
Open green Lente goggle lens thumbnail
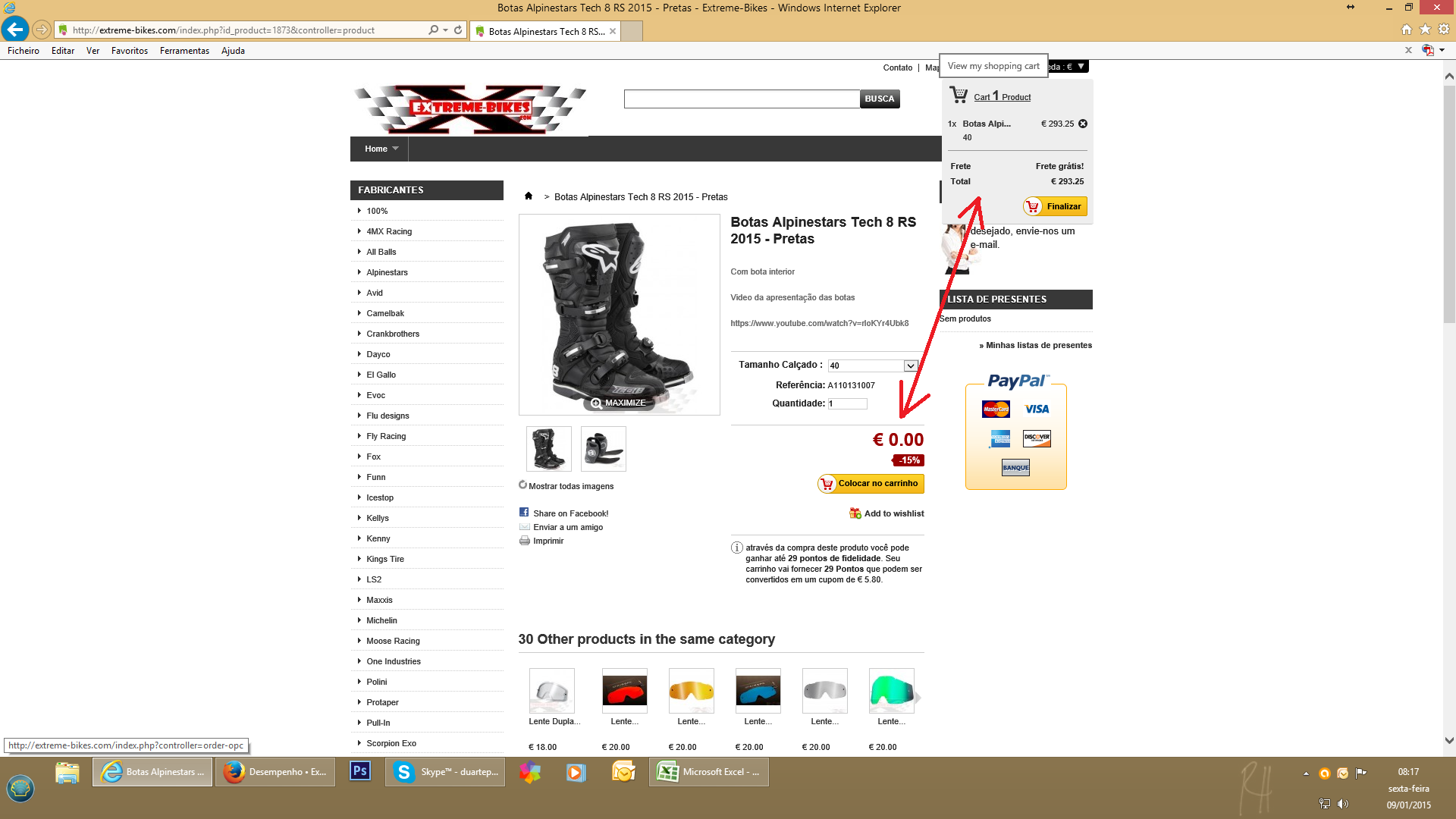(x=892, y=691)
